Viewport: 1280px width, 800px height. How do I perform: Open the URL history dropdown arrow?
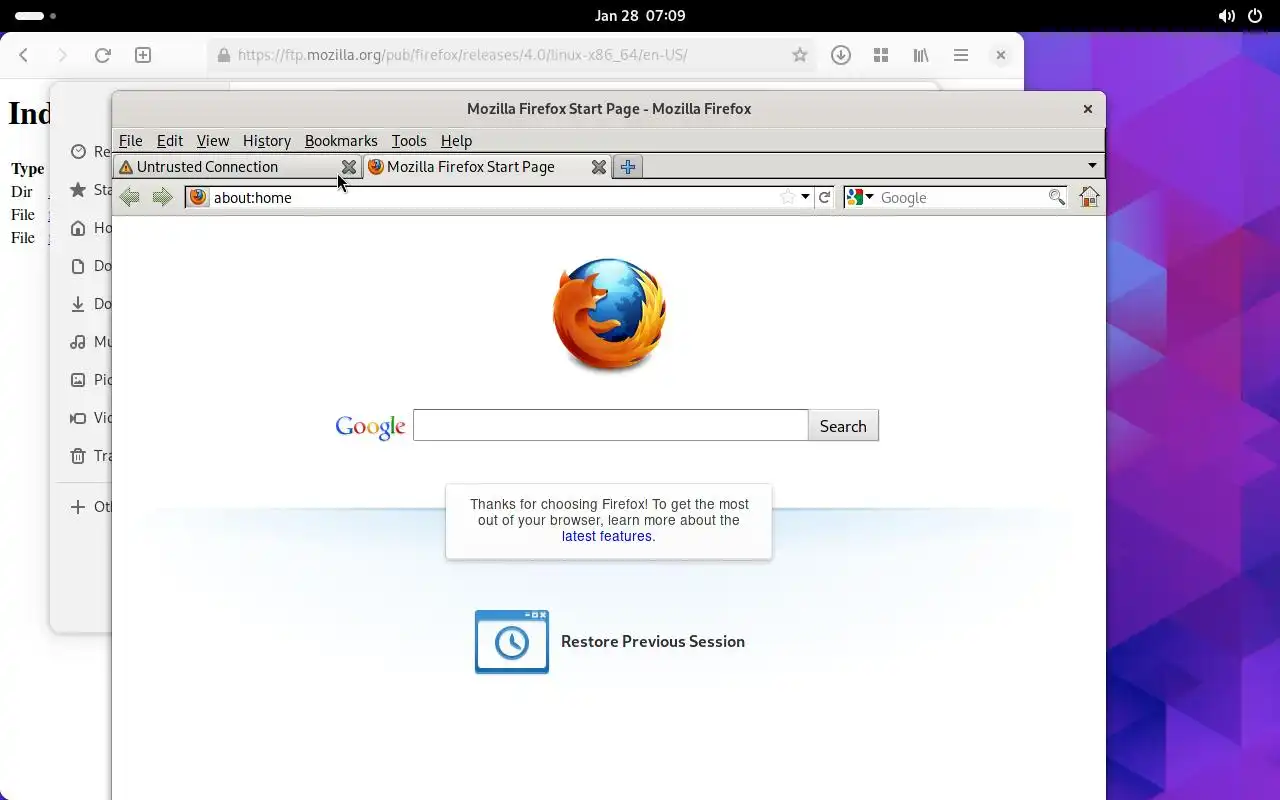coord(805,197)
